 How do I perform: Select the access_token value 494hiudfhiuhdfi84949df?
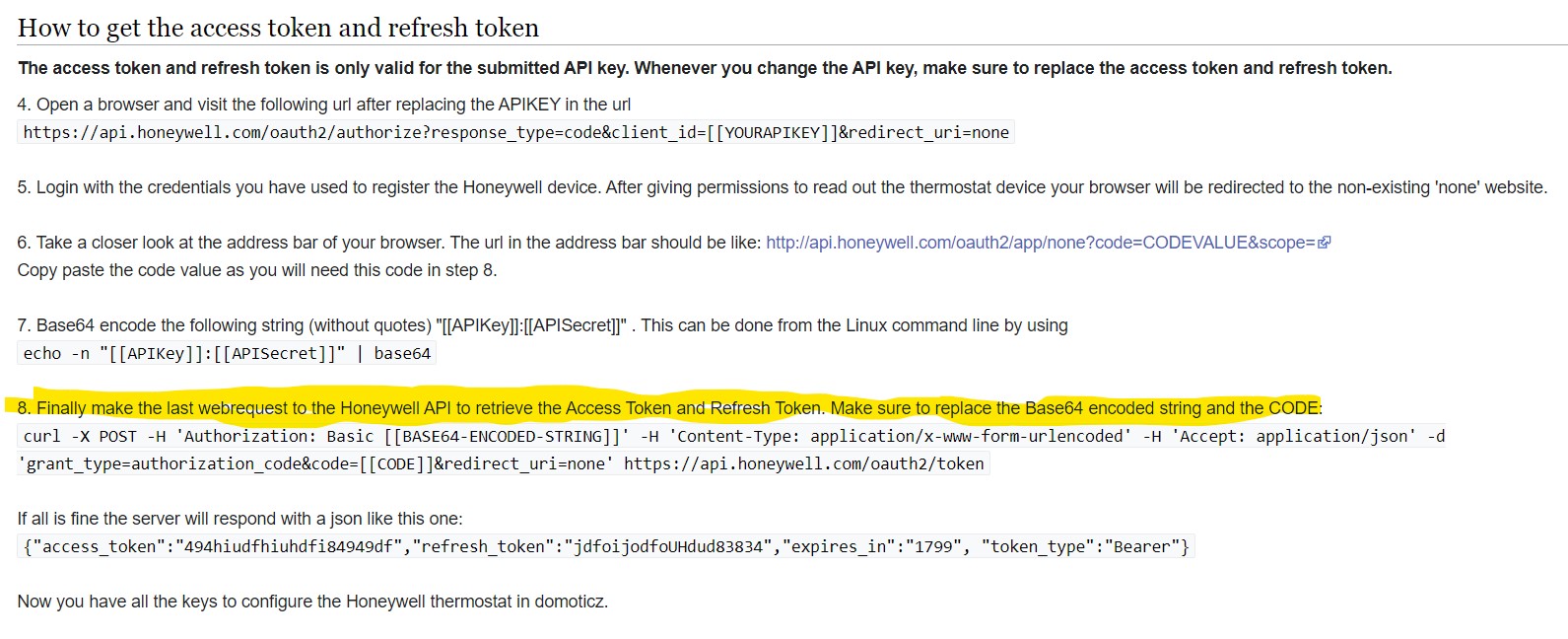coord(289,546)
